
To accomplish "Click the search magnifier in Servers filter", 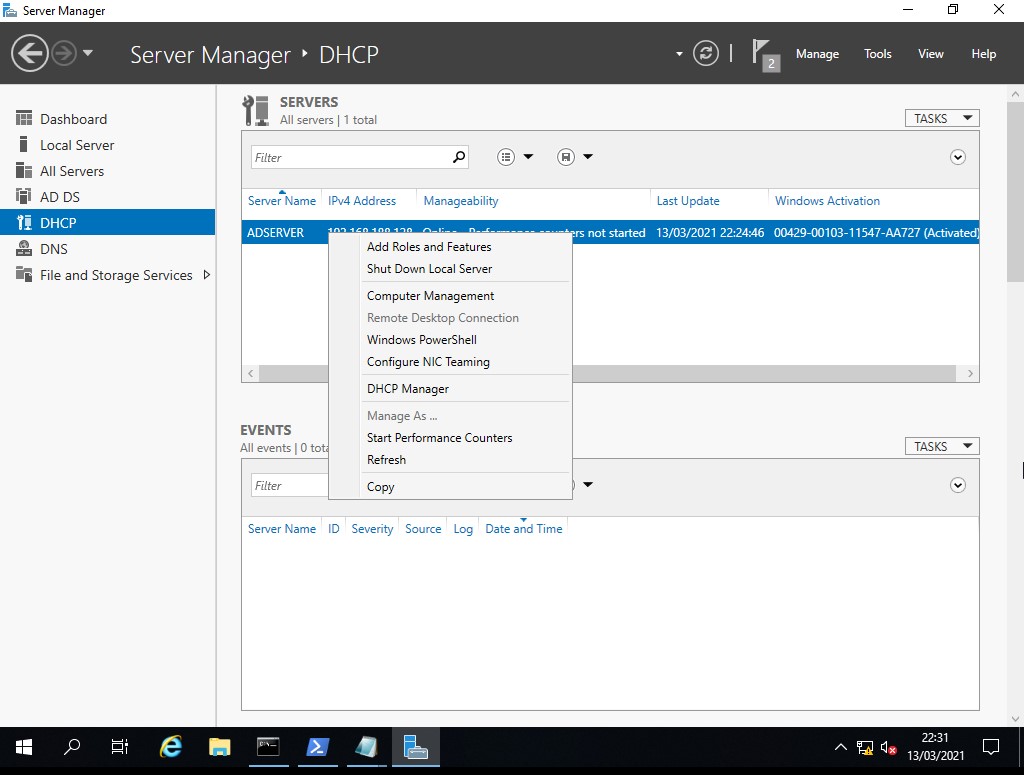I will 459,157.
